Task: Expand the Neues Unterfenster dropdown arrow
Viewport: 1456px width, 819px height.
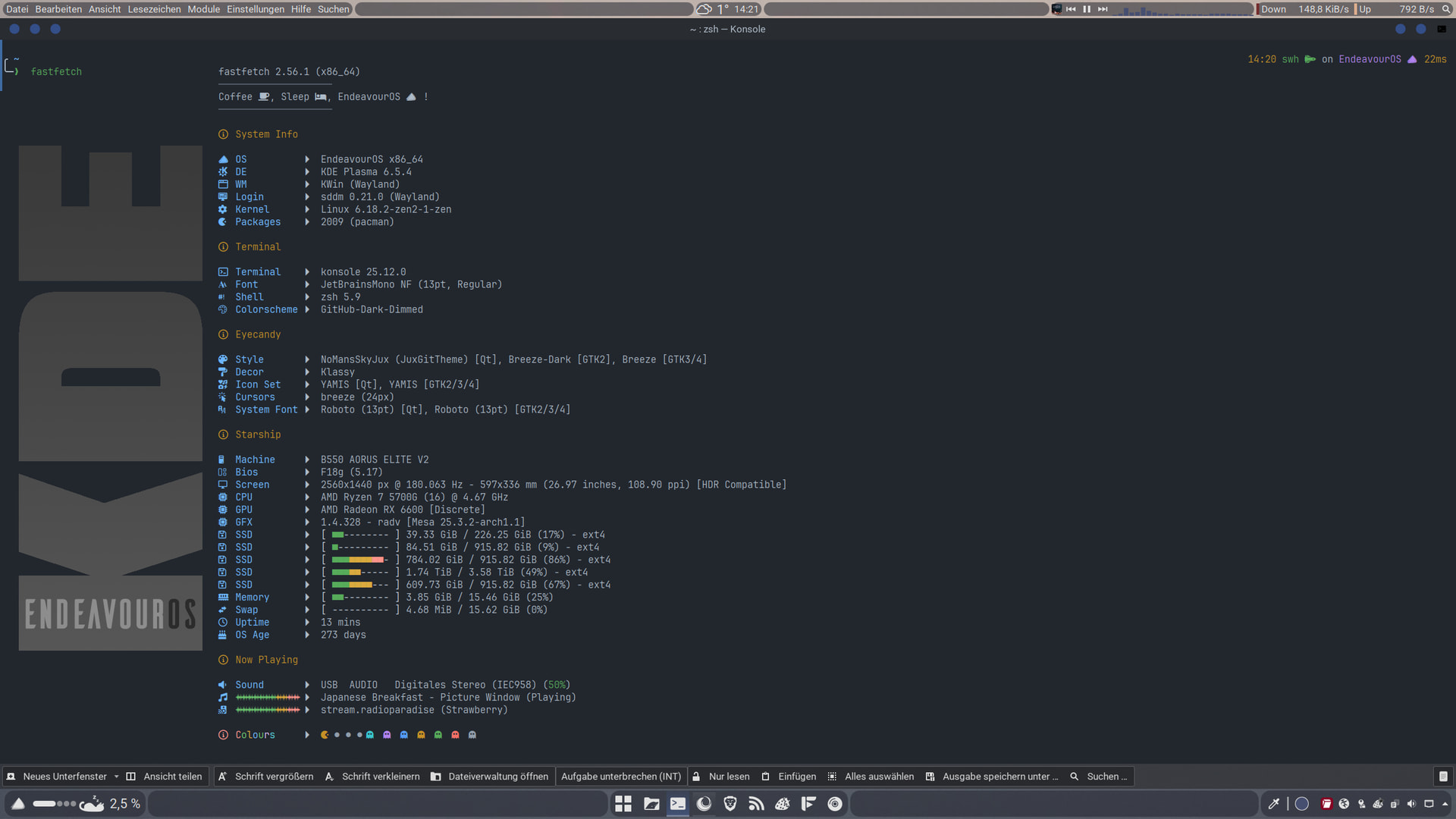Action: 116,777
